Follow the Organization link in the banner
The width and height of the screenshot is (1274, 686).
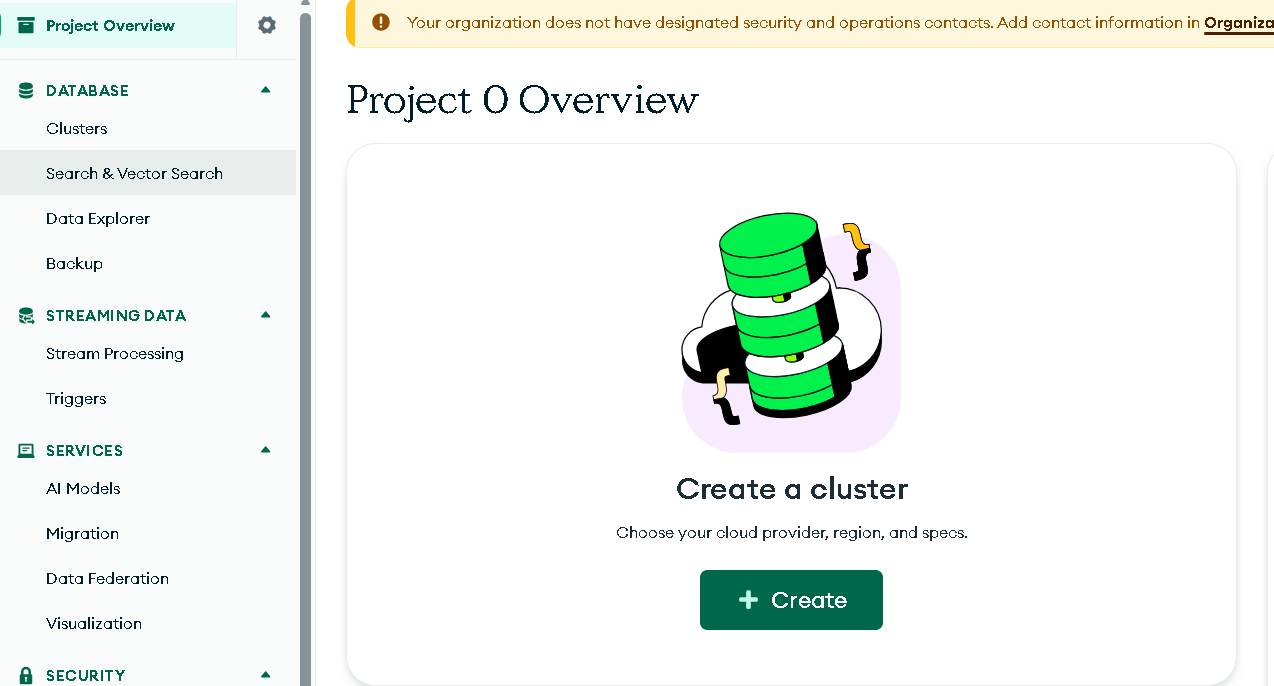click(x=1239, y=22)
